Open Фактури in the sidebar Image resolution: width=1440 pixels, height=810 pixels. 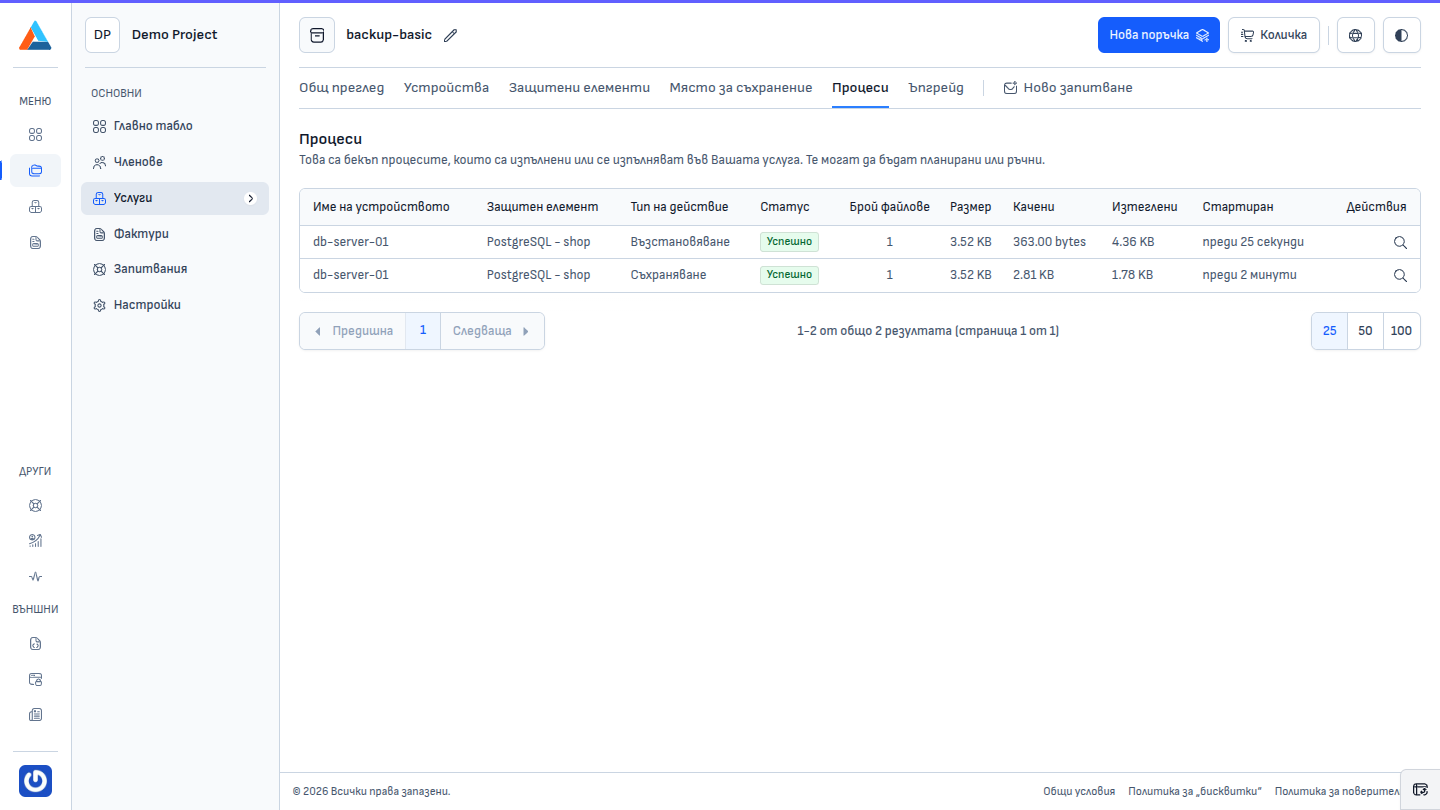pos(175,234)
